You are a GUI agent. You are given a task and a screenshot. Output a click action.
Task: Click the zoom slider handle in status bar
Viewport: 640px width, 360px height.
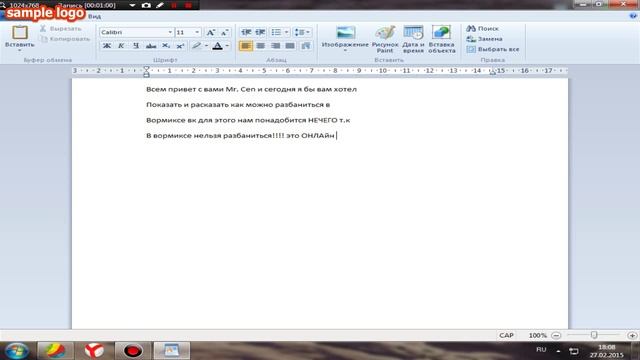coord(594,335)
